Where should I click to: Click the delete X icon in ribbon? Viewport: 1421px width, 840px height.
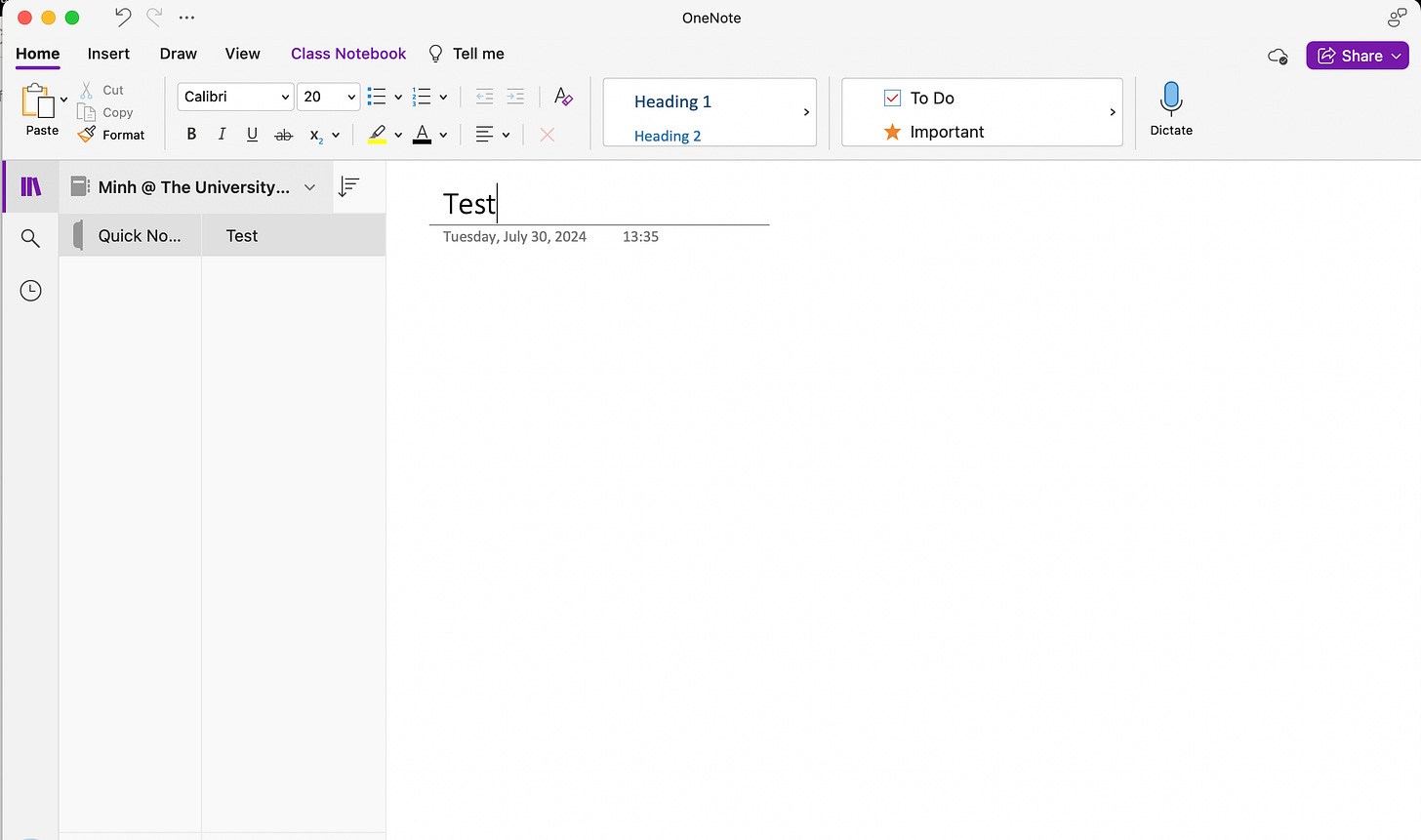548,135
